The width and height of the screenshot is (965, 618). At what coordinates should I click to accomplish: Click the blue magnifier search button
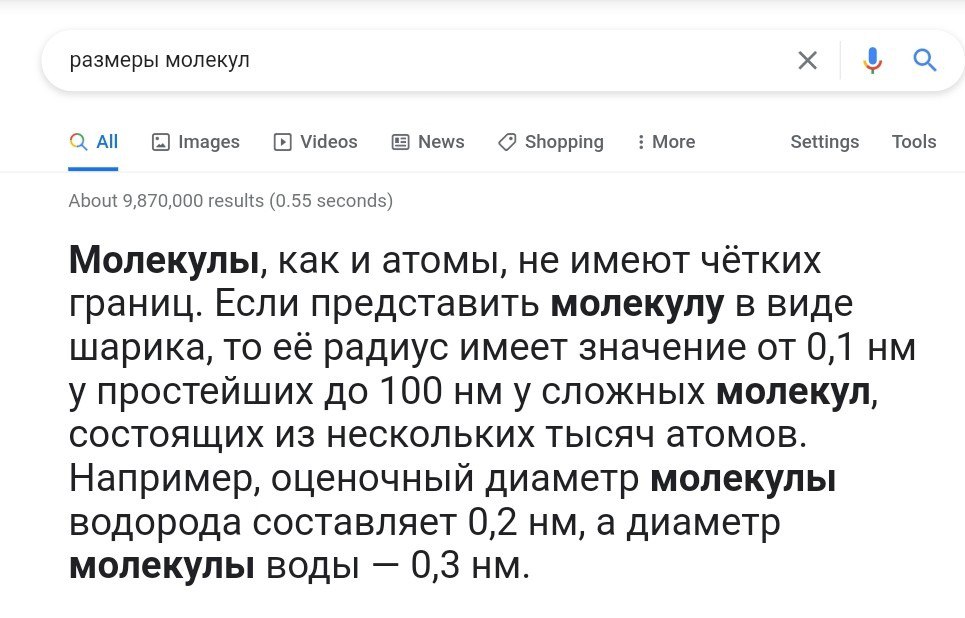[925, 61]
